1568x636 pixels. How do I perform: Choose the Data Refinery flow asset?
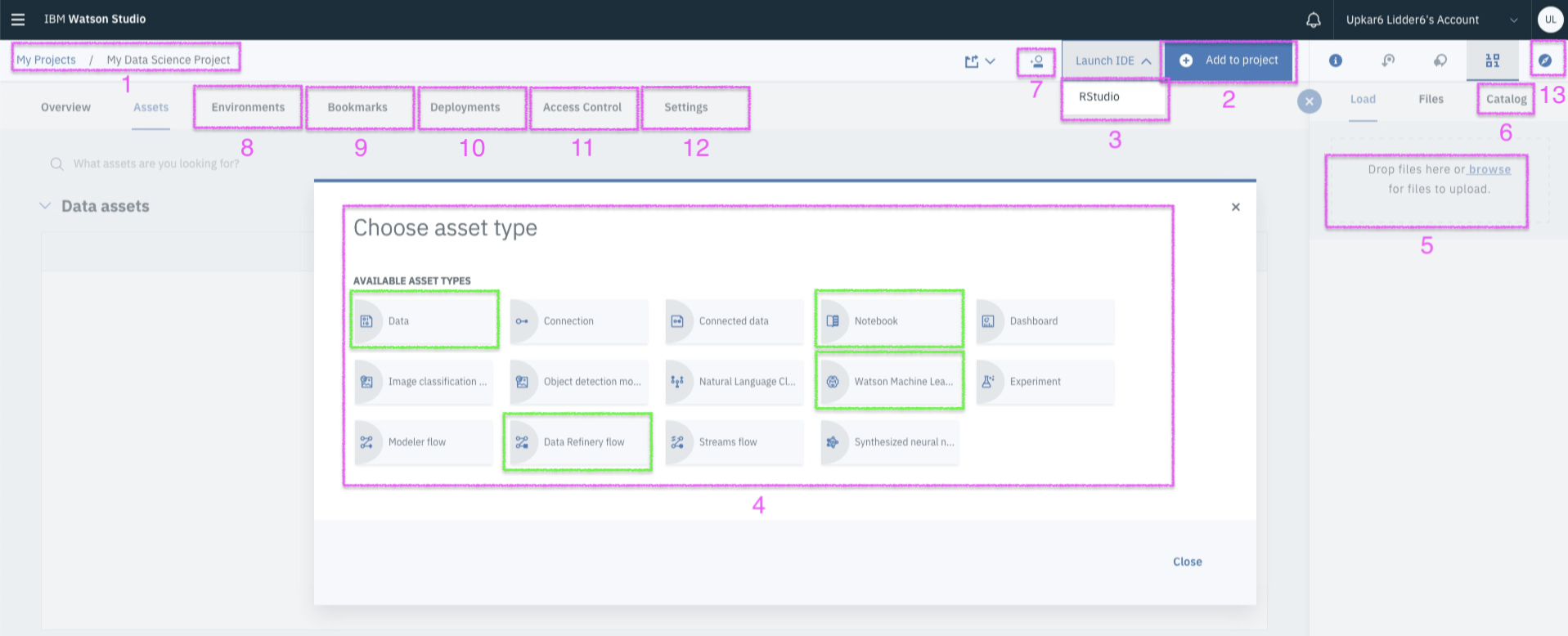579,442
